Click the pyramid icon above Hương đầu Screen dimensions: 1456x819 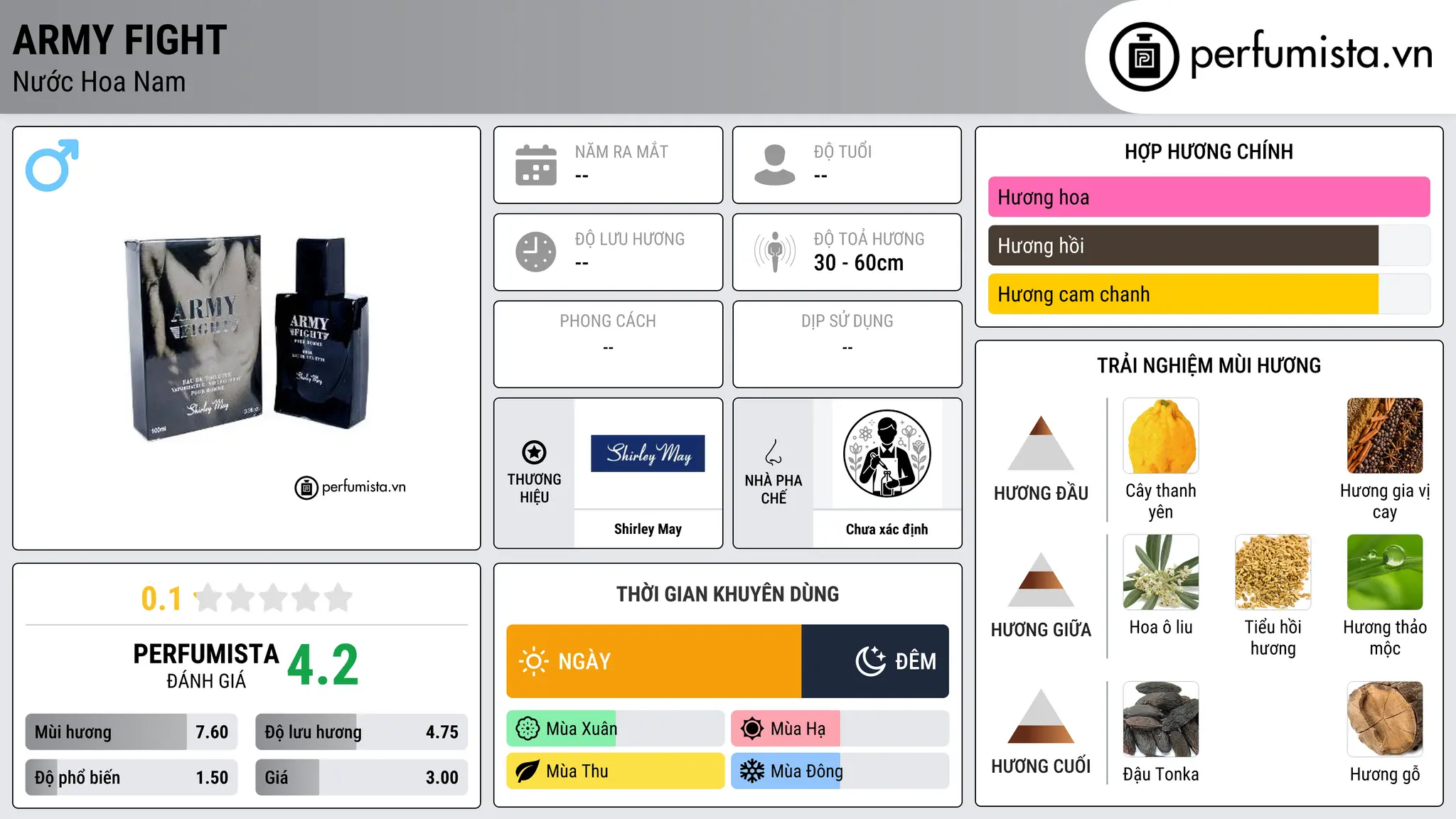[1041, 443]
